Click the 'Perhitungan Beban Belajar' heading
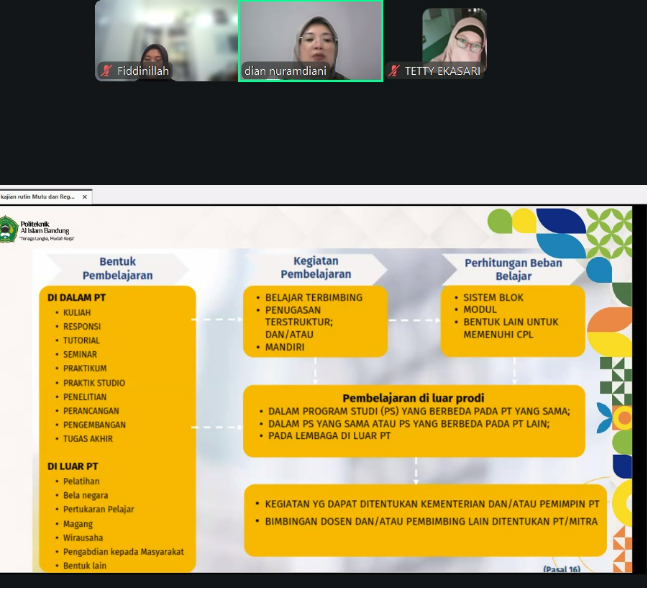This screenshot has width=647, height=589. (x=513, y=270)
